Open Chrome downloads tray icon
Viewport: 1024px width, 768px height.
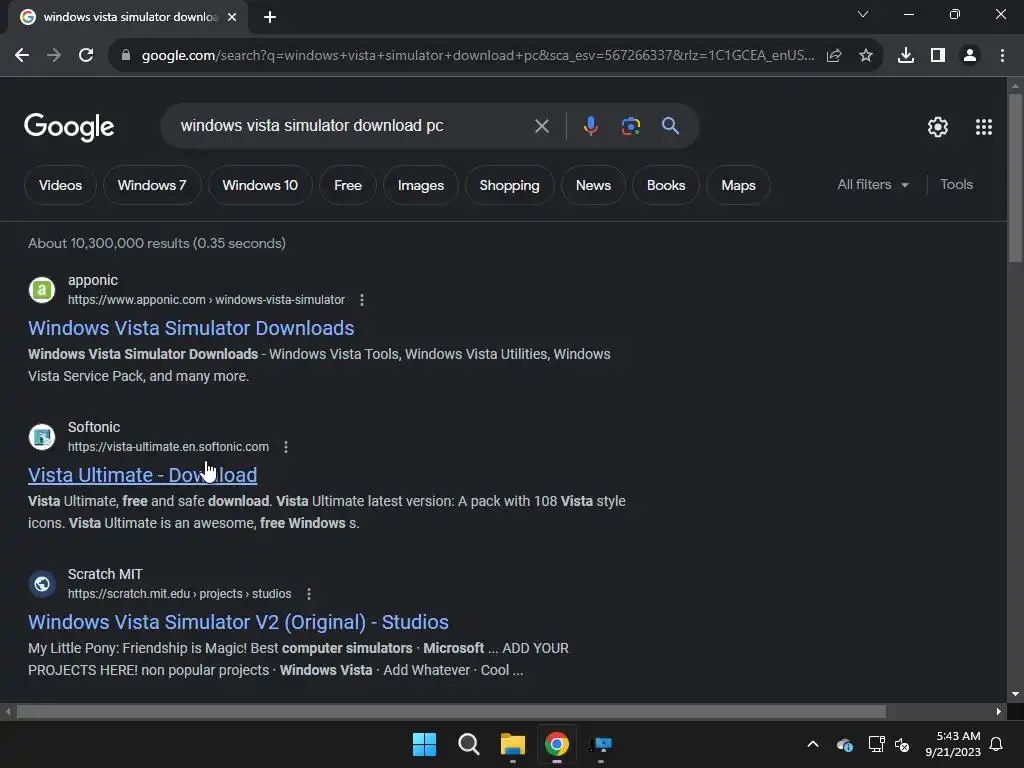click(x=906, y=56)
